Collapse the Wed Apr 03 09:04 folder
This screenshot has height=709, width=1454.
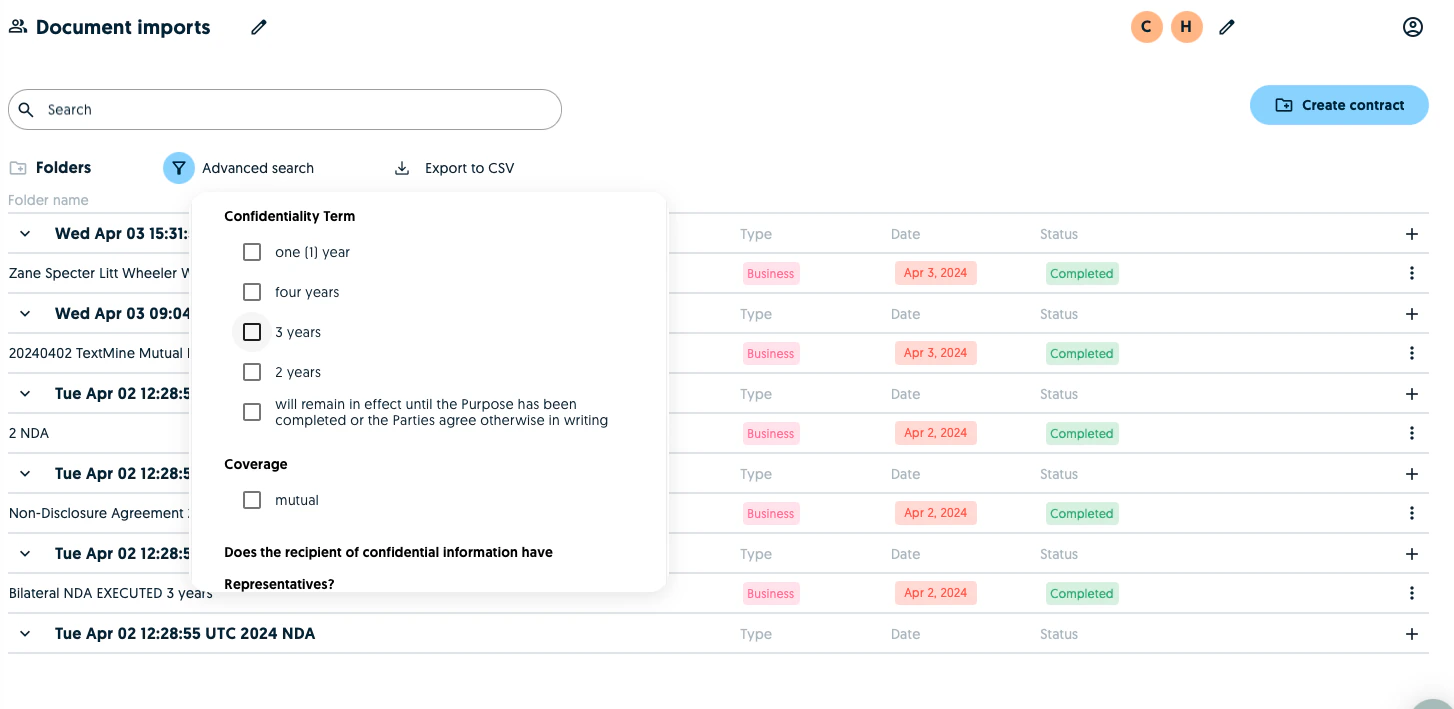pos(25,314)
